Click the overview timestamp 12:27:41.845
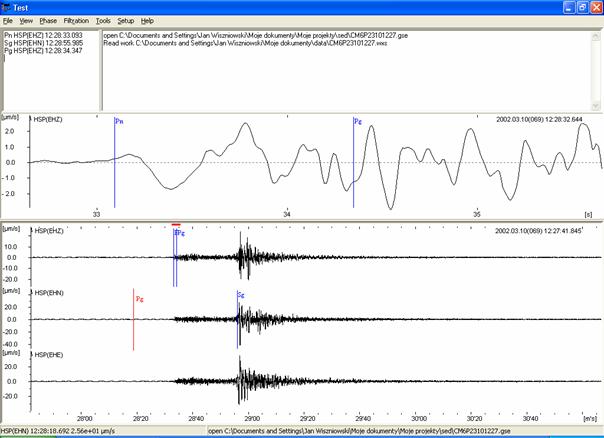The height and width of the screenshot is (438, 604). pyautogui.click(x=538, y=231)
